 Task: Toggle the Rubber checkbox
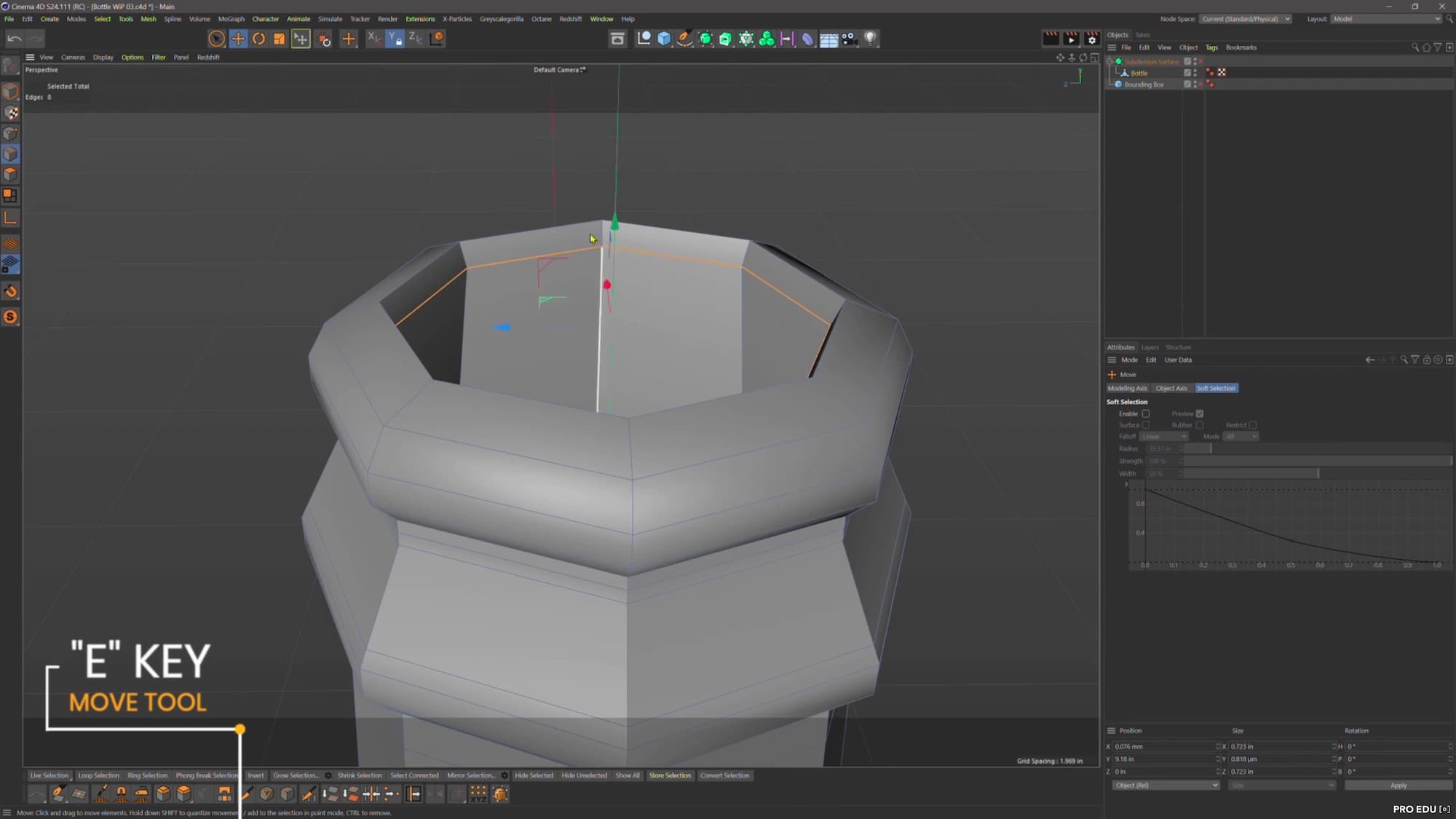click(1200, 425)
